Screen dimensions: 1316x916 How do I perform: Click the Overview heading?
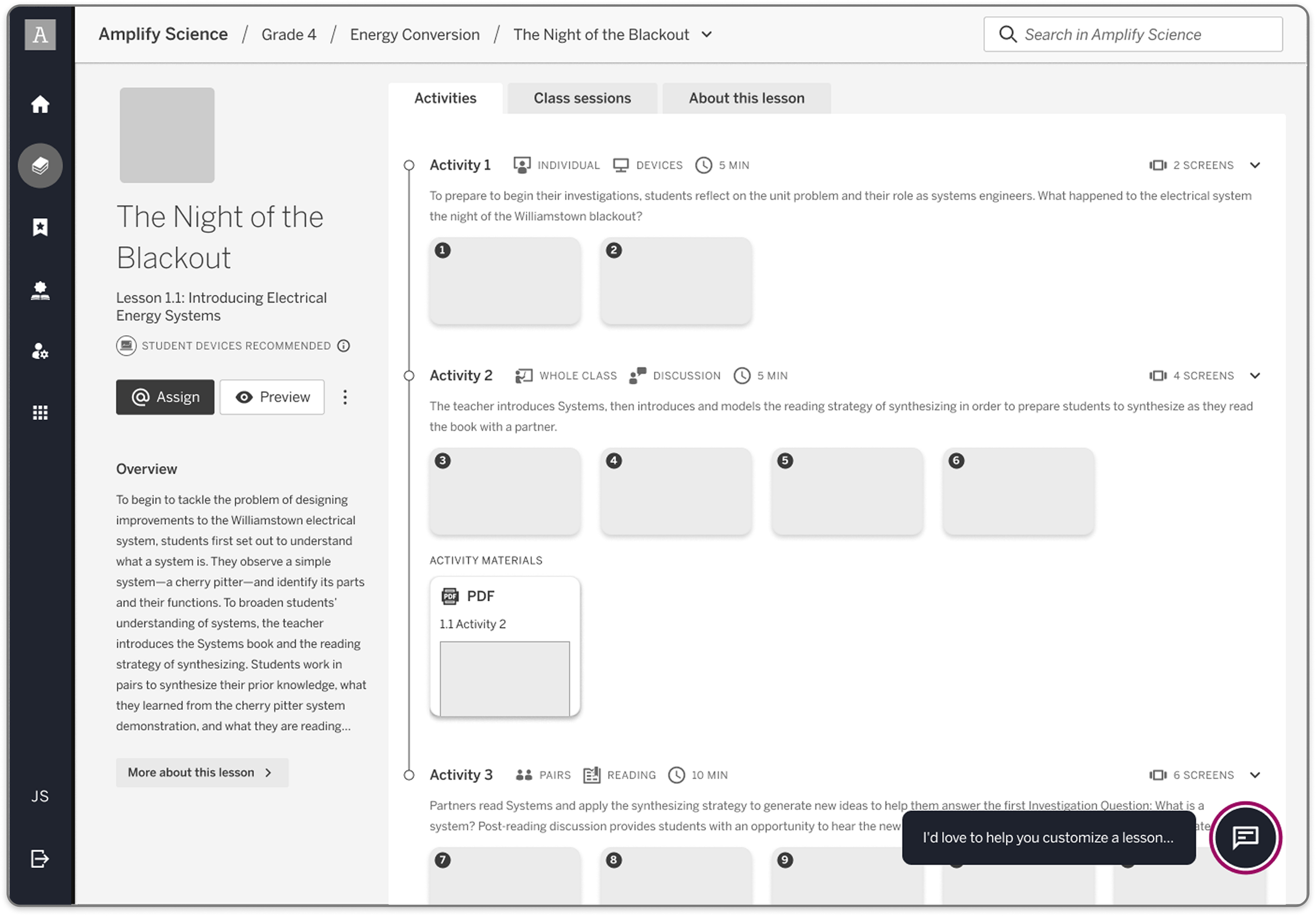147,469
